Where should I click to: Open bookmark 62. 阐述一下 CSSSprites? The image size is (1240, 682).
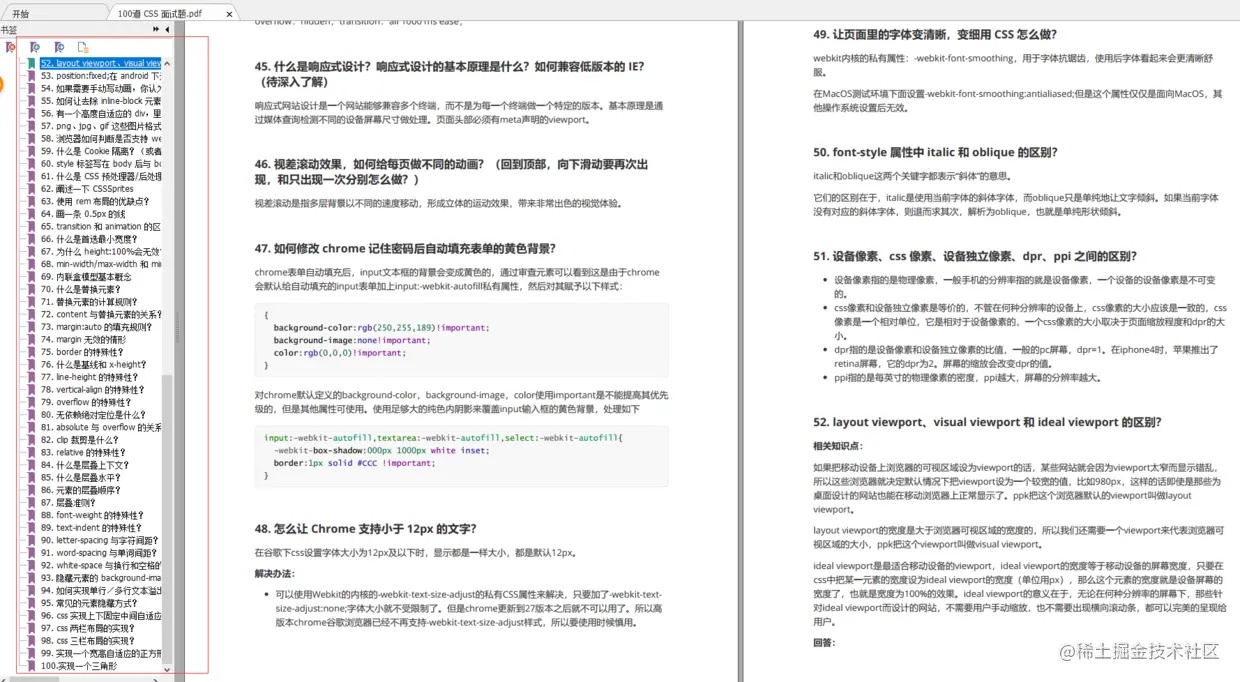pyautogui.click(x=87, y=189)
